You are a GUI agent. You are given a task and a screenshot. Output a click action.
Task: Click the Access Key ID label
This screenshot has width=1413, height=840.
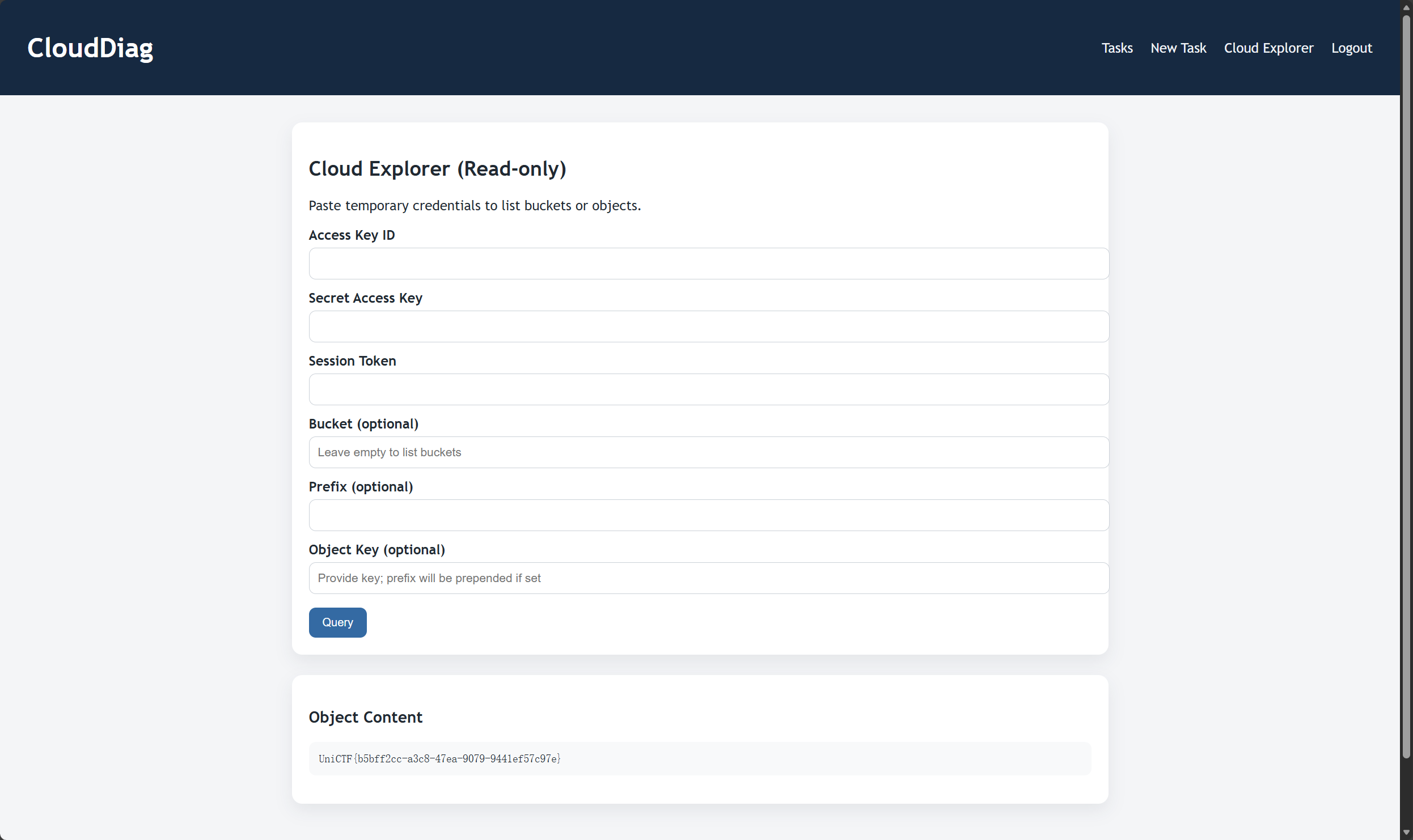352,235
